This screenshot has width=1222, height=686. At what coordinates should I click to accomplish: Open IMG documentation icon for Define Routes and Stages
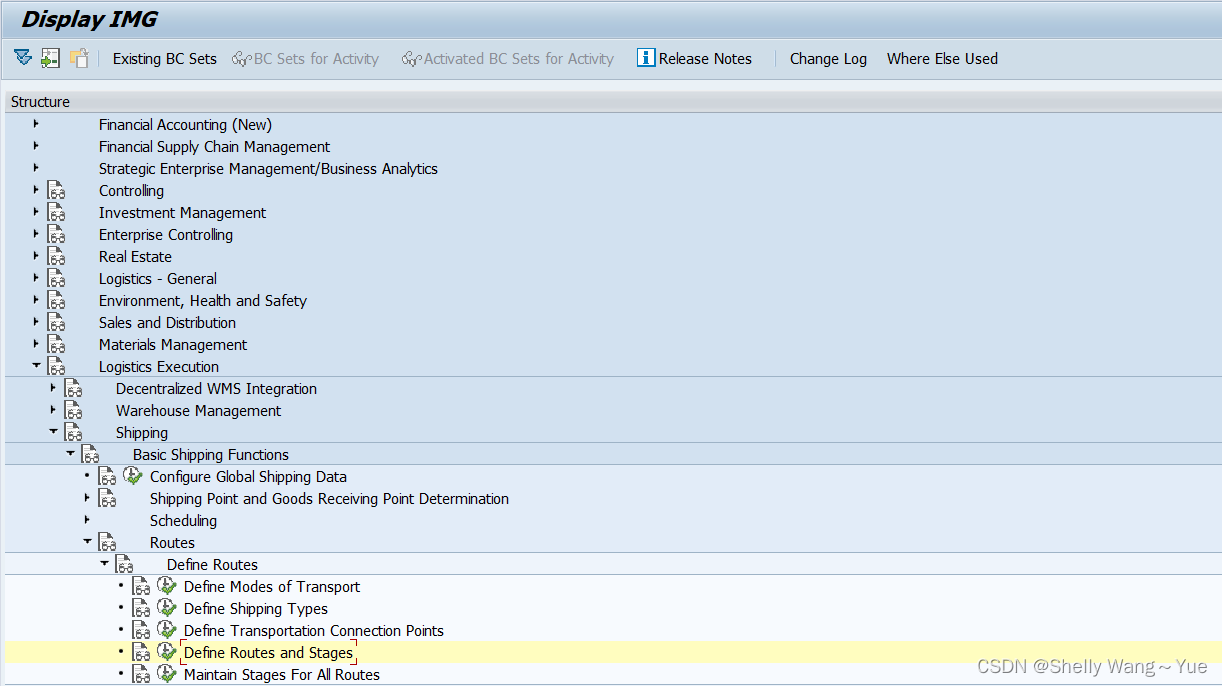coord(141,651)
